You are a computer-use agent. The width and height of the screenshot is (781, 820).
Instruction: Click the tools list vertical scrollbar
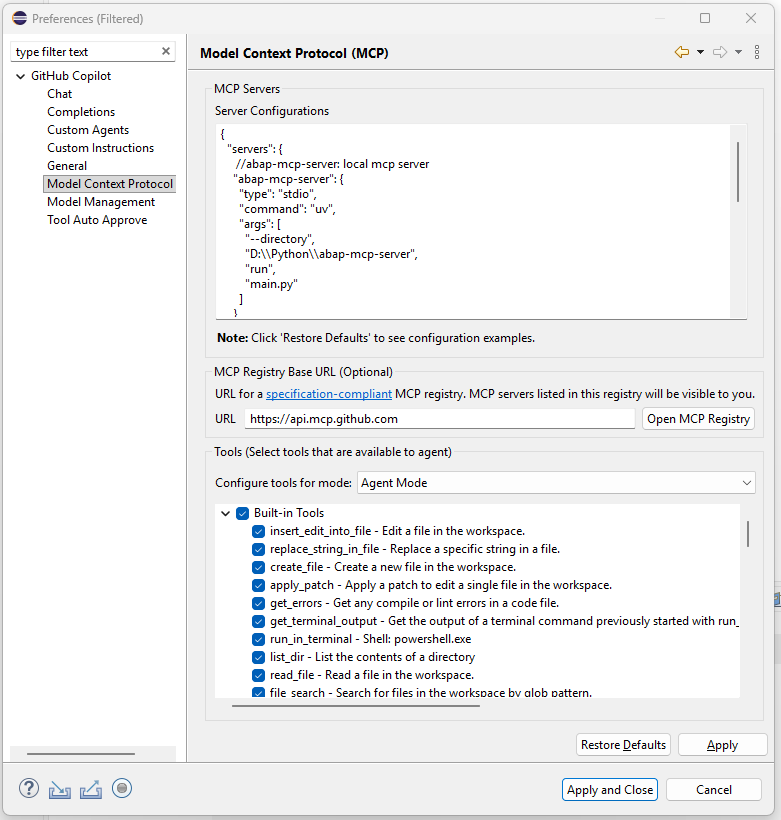pyautogui.click(x=748, y=534)
